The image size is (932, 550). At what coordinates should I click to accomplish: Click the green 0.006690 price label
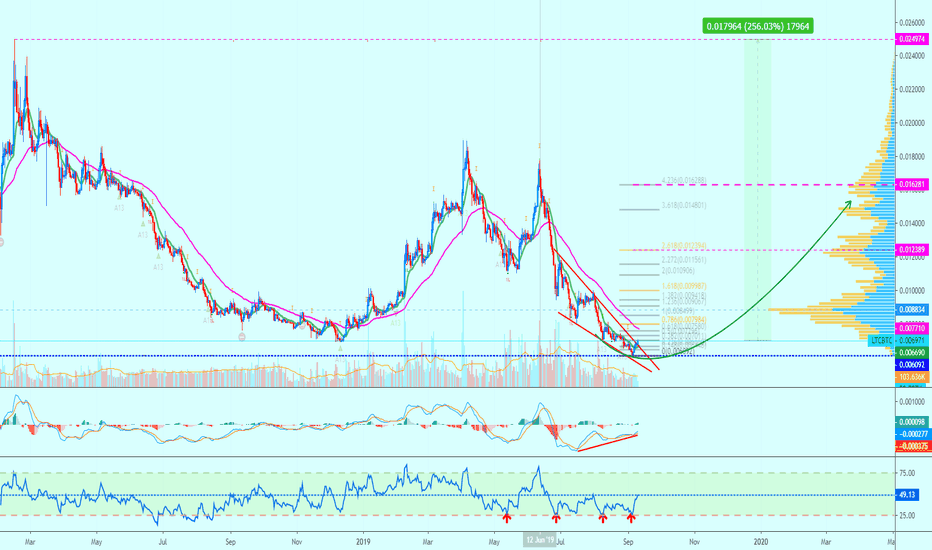912,353
